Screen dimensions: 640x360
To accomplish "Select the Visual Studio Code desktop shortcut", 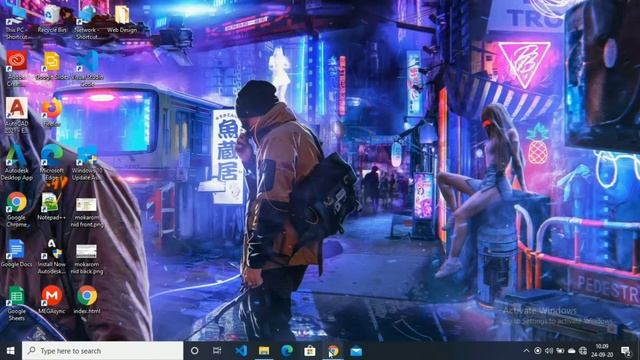I will 87,69.
